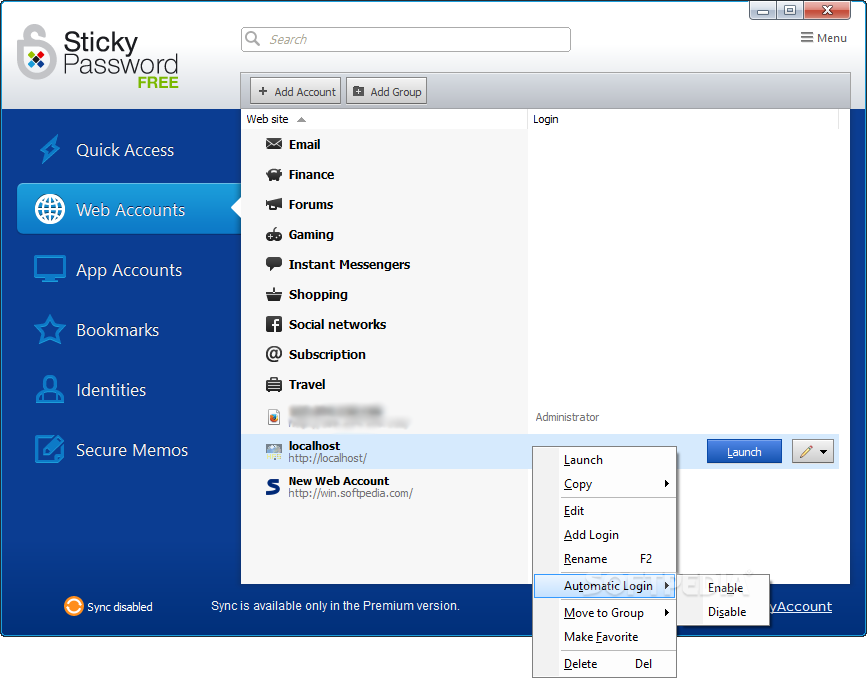867x678 pixels.
Task: Click the Email group envelope icon
Action: 274,144
